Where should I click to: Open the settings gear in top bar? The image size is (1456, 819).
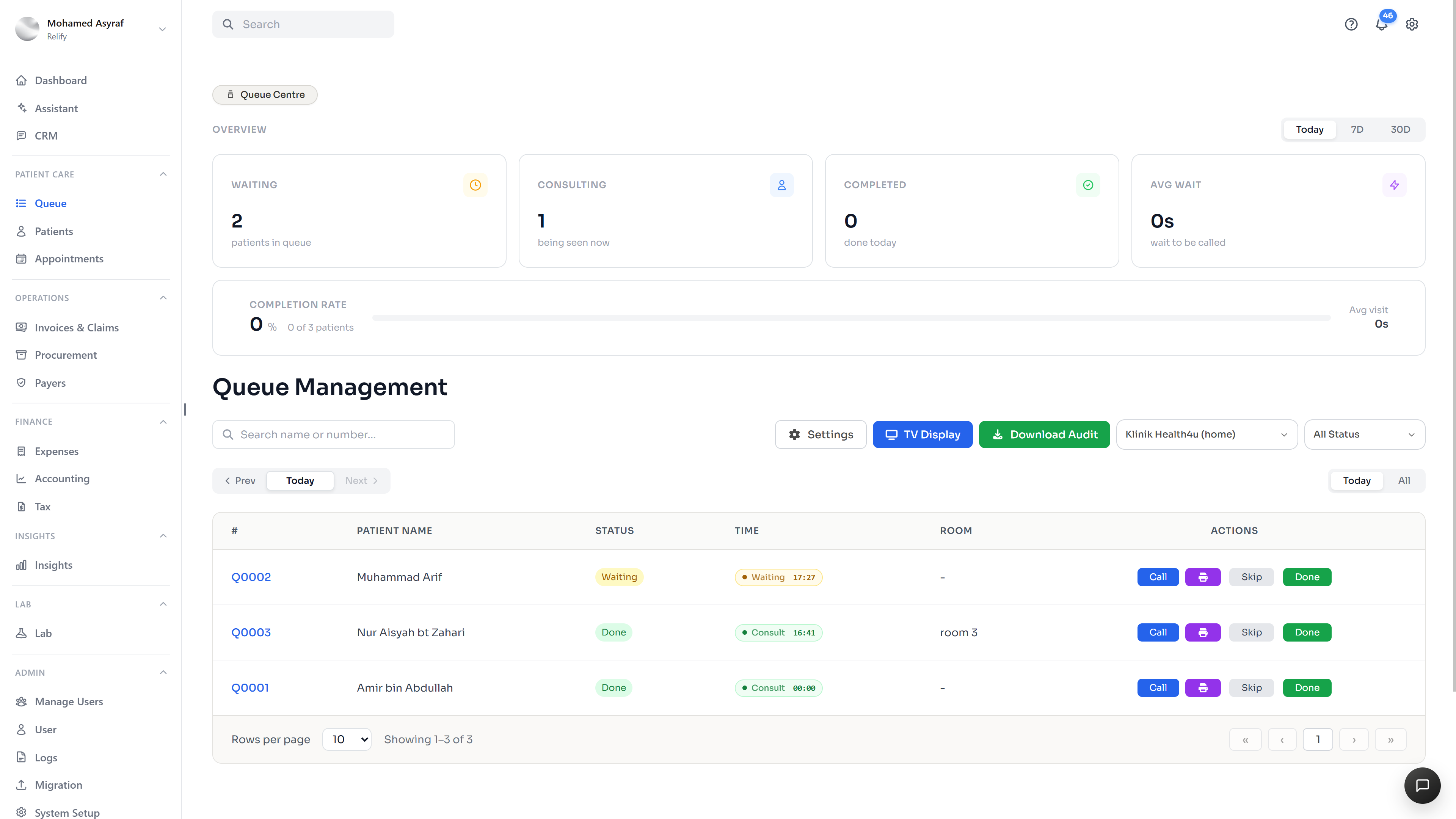coord(1412,24)
